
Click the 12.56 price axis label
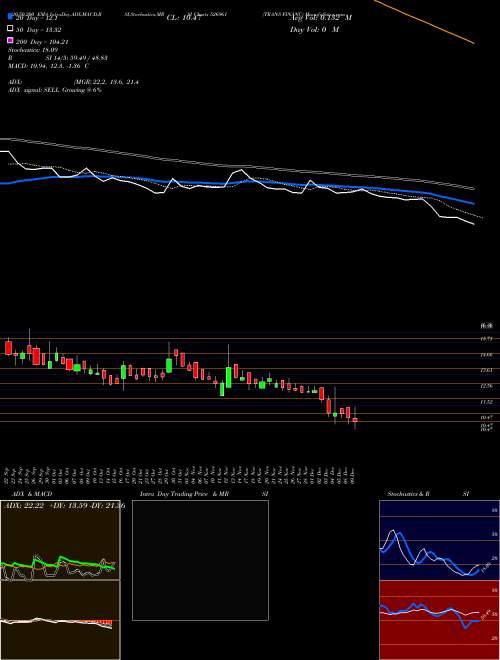point(487,386)
